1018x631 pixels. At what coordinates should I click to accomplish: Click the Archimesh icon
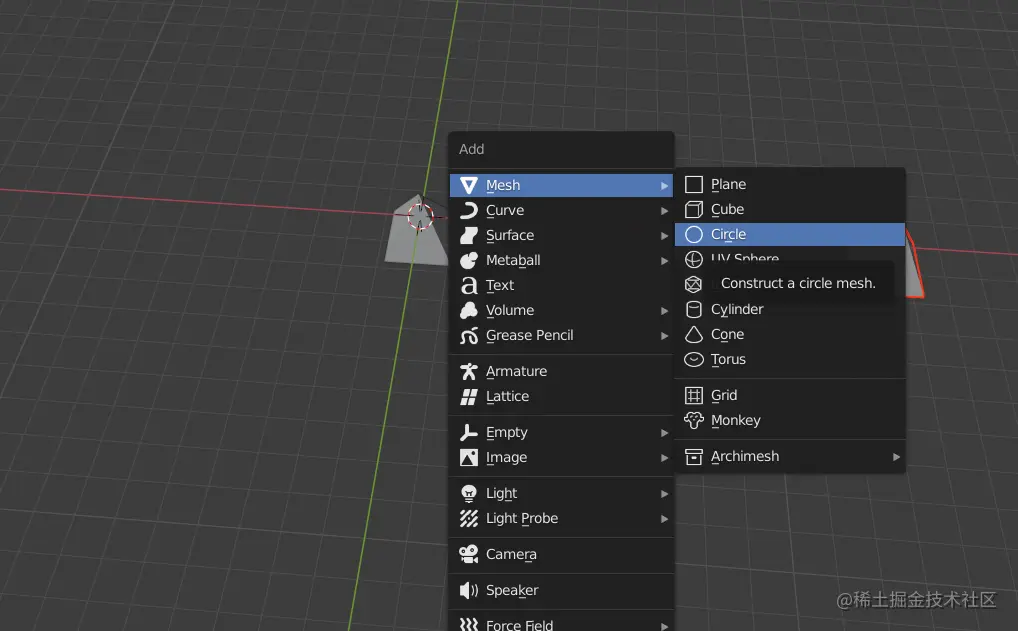pos(693,457)
